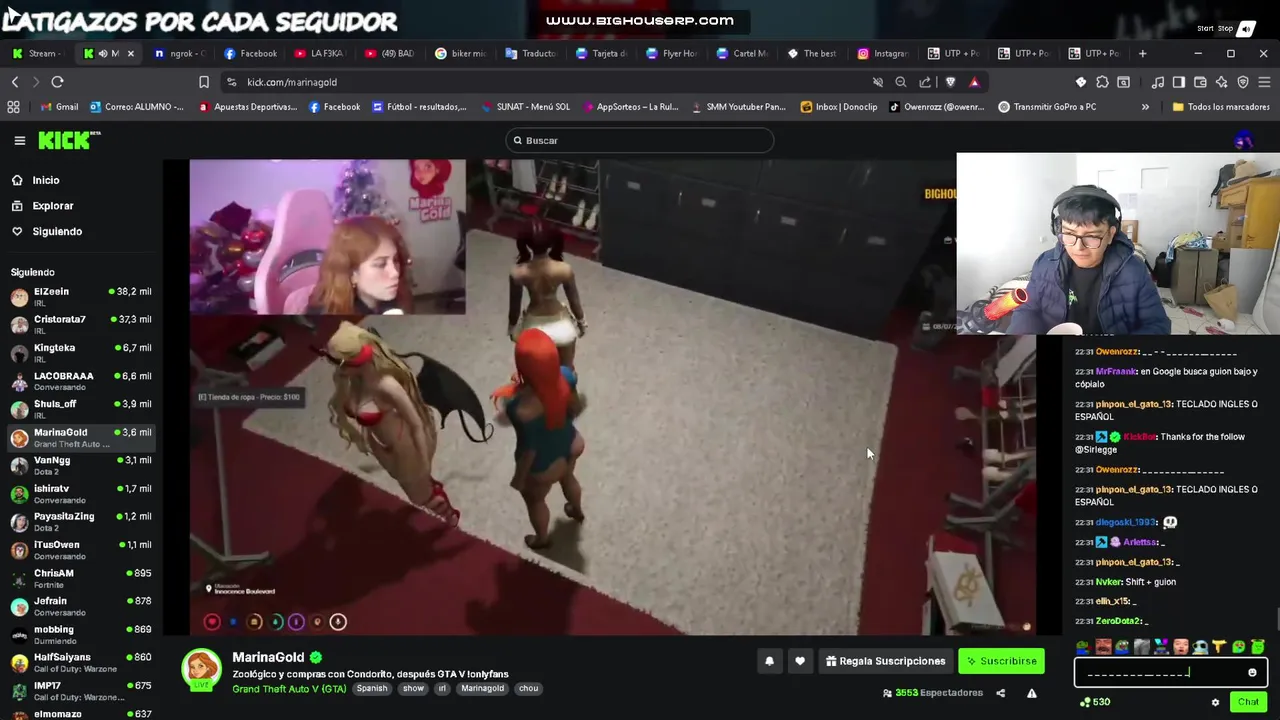Open Shuls_off's channel in the following list
Screen dimensions: 1280x720
coord(81,408)
